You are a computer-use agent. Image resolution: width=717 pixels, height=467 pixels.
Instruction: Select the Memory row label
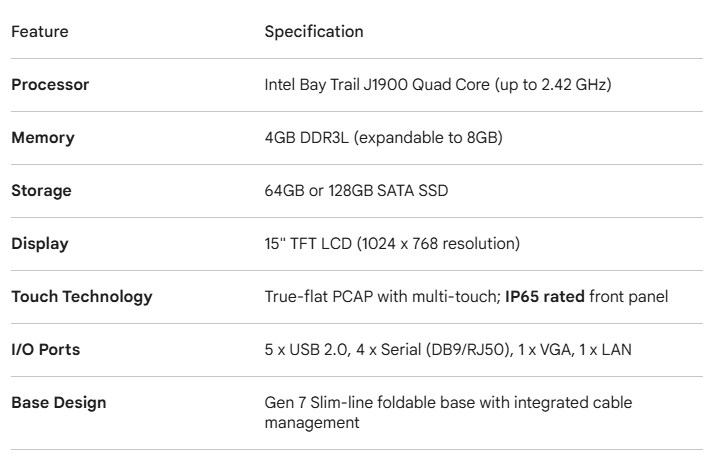coord(43,138)
